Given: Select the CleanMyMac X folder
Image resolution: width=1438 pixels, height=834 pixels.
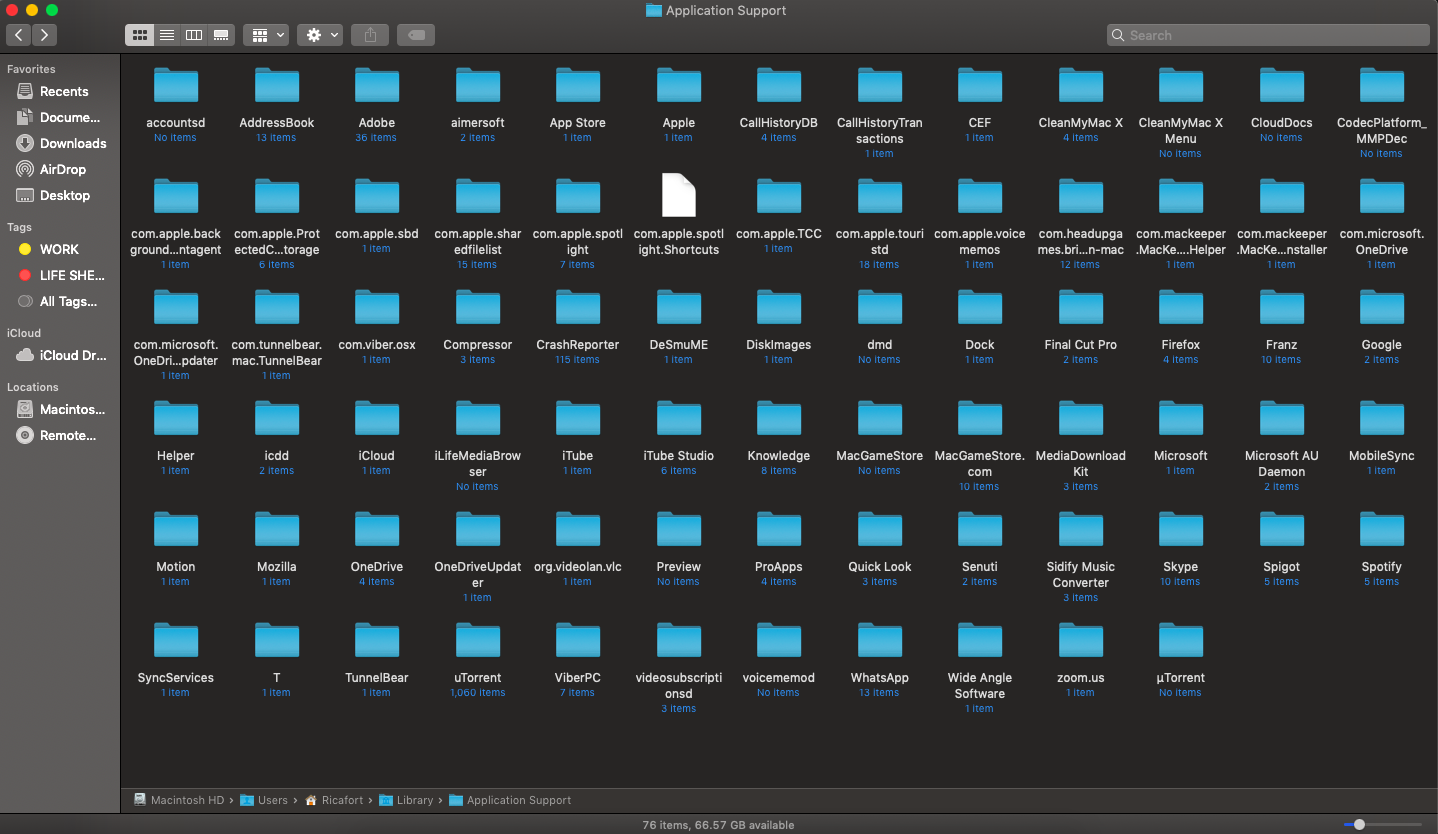Looking at the screenshot, I should (1081, 86).
